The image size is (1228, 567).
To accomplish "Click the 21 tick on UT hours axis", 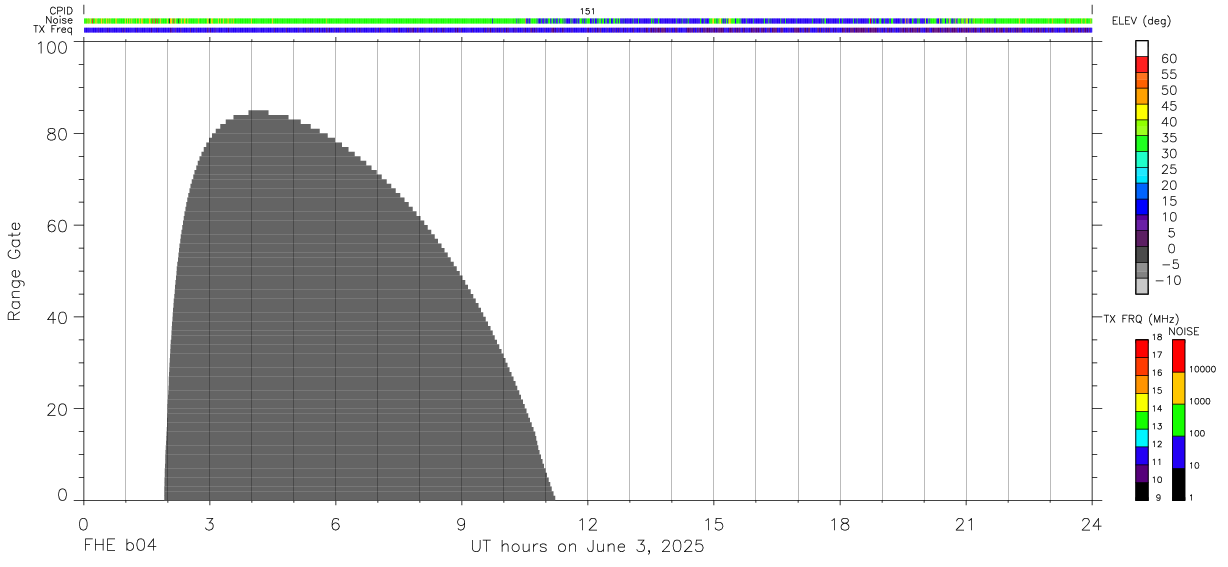I will pyautogui.click(x=966, y=523).
